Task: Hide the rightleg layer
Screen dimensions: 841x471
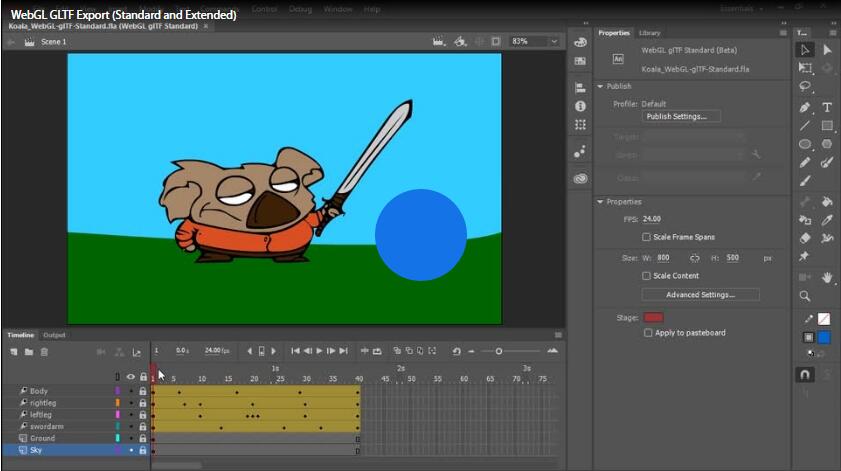Action: click(x=131, y=403)
